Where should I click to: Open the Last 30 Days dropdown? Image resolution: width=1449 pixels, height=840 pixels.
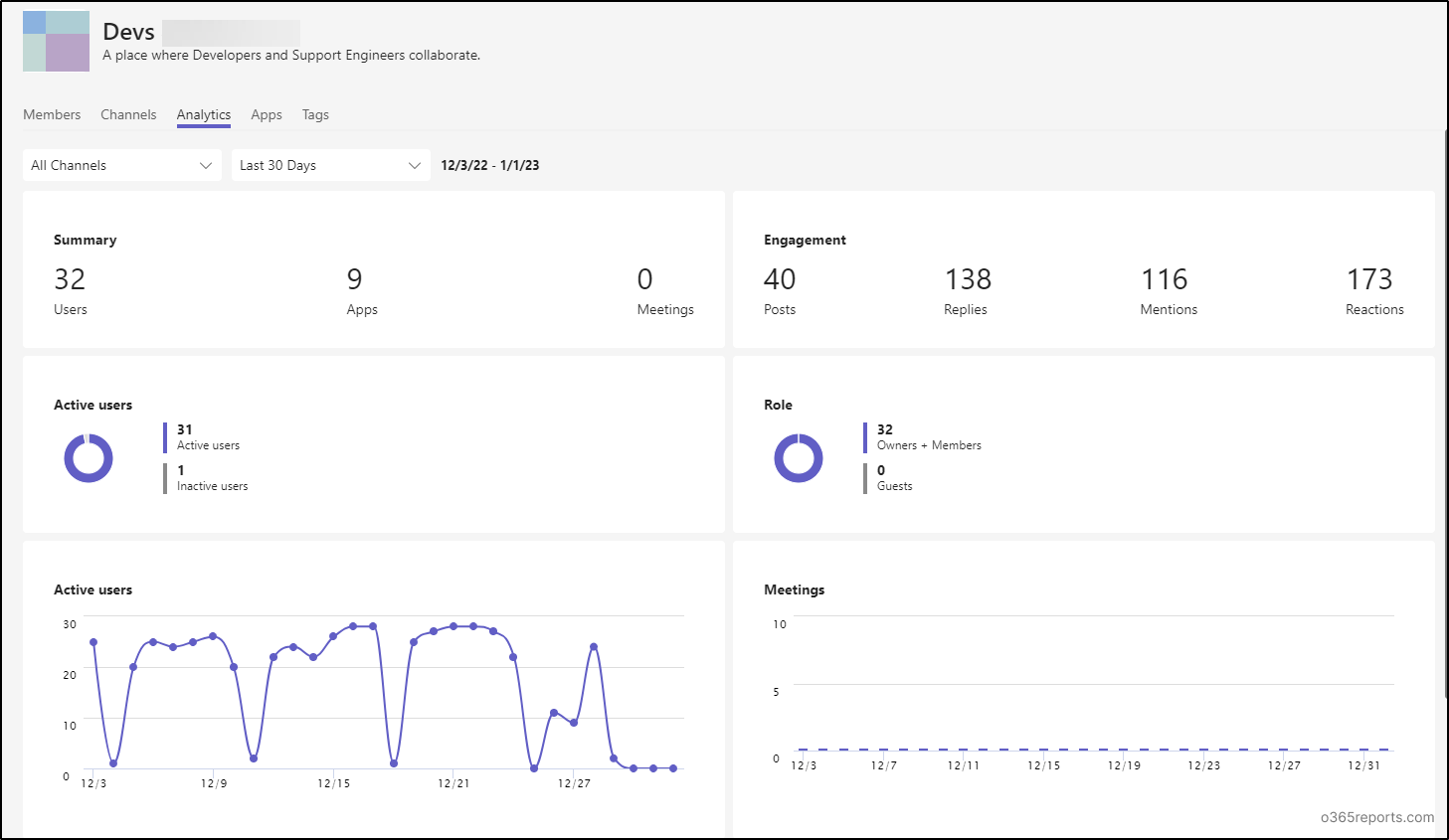(x=331, y=165)
